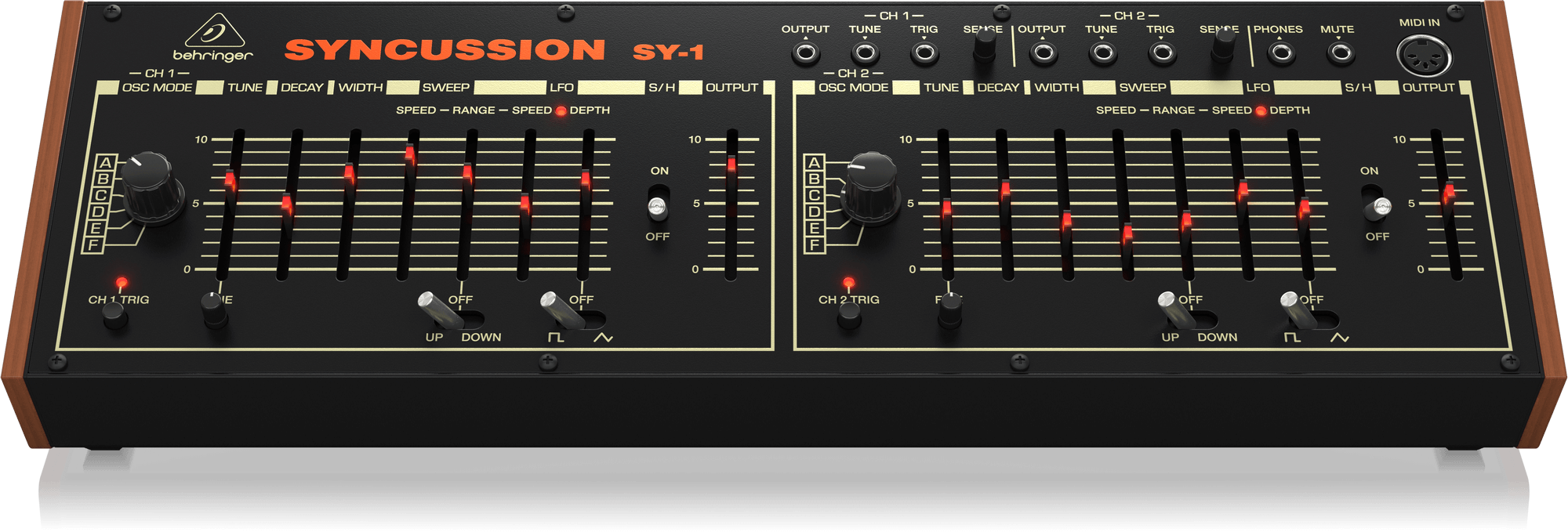The width and height of the screenshot is (1568, 532).
Task: Click the CH 1 OUTPUT level slider handle
Action: pyautogui.click(x=731, y=164)
